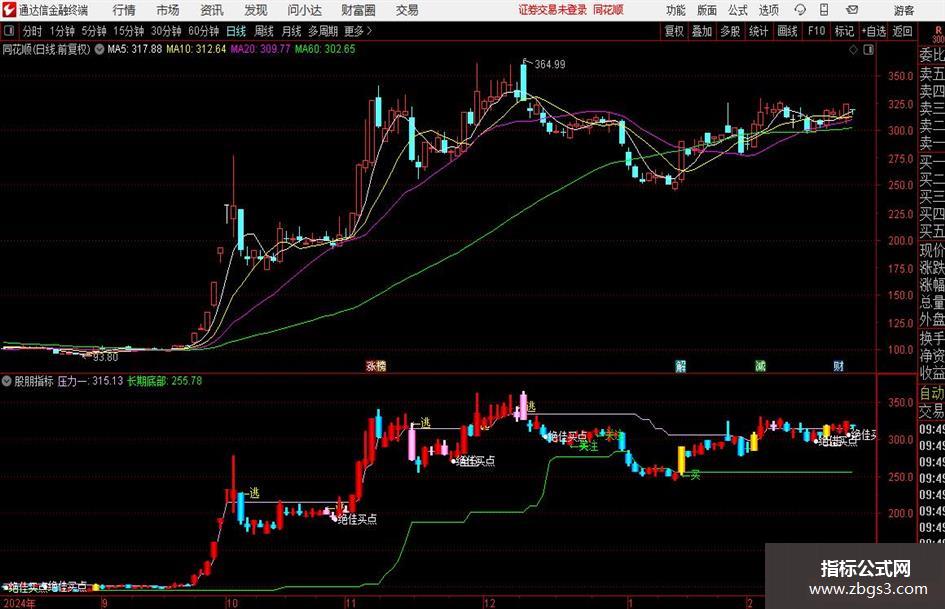Switch to 60分钟 period tab
This screenshot has width=945, height=609.
pyautogui.click(x=203, y=31)
